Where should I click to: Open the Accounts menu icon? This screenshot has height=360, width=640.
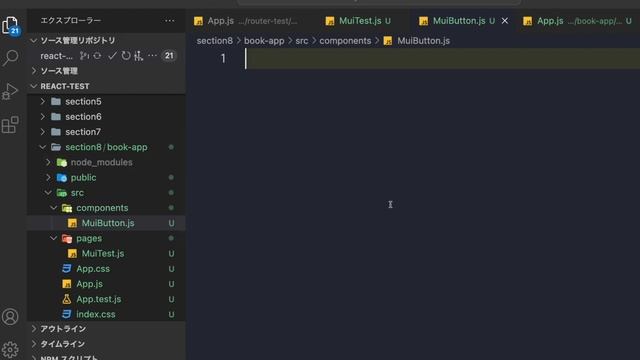pyautogui.click(x=10, y=317)
